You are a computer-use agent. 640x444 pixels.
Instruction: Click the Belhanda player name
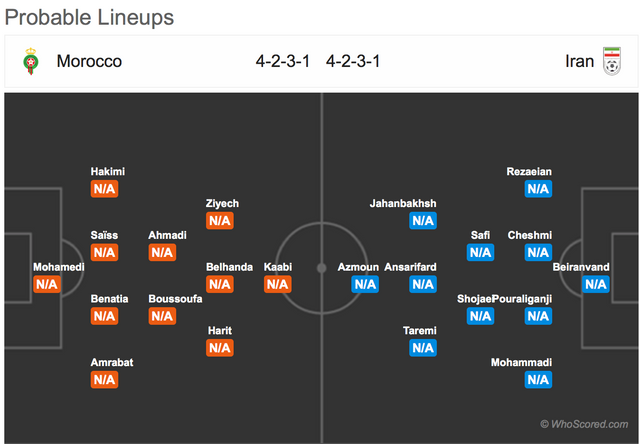[x=229, y=267]
